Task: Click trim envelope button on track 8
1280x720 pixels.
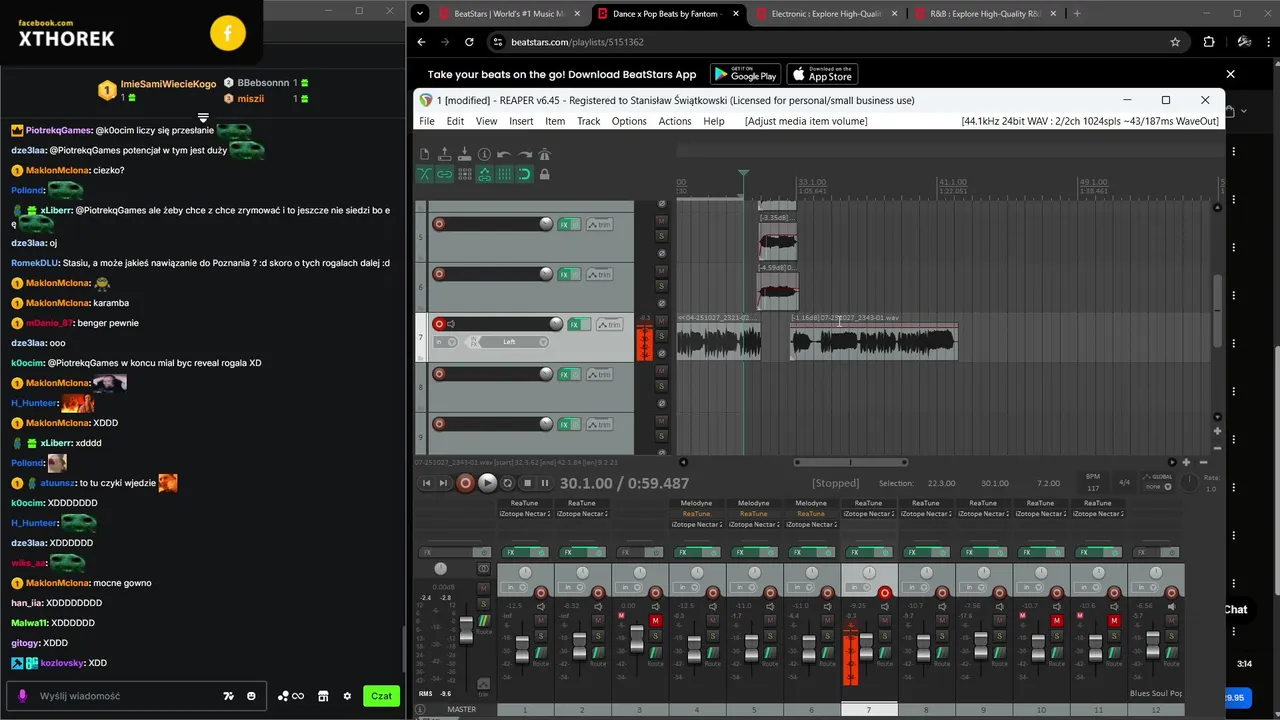Action: (599, 374)
